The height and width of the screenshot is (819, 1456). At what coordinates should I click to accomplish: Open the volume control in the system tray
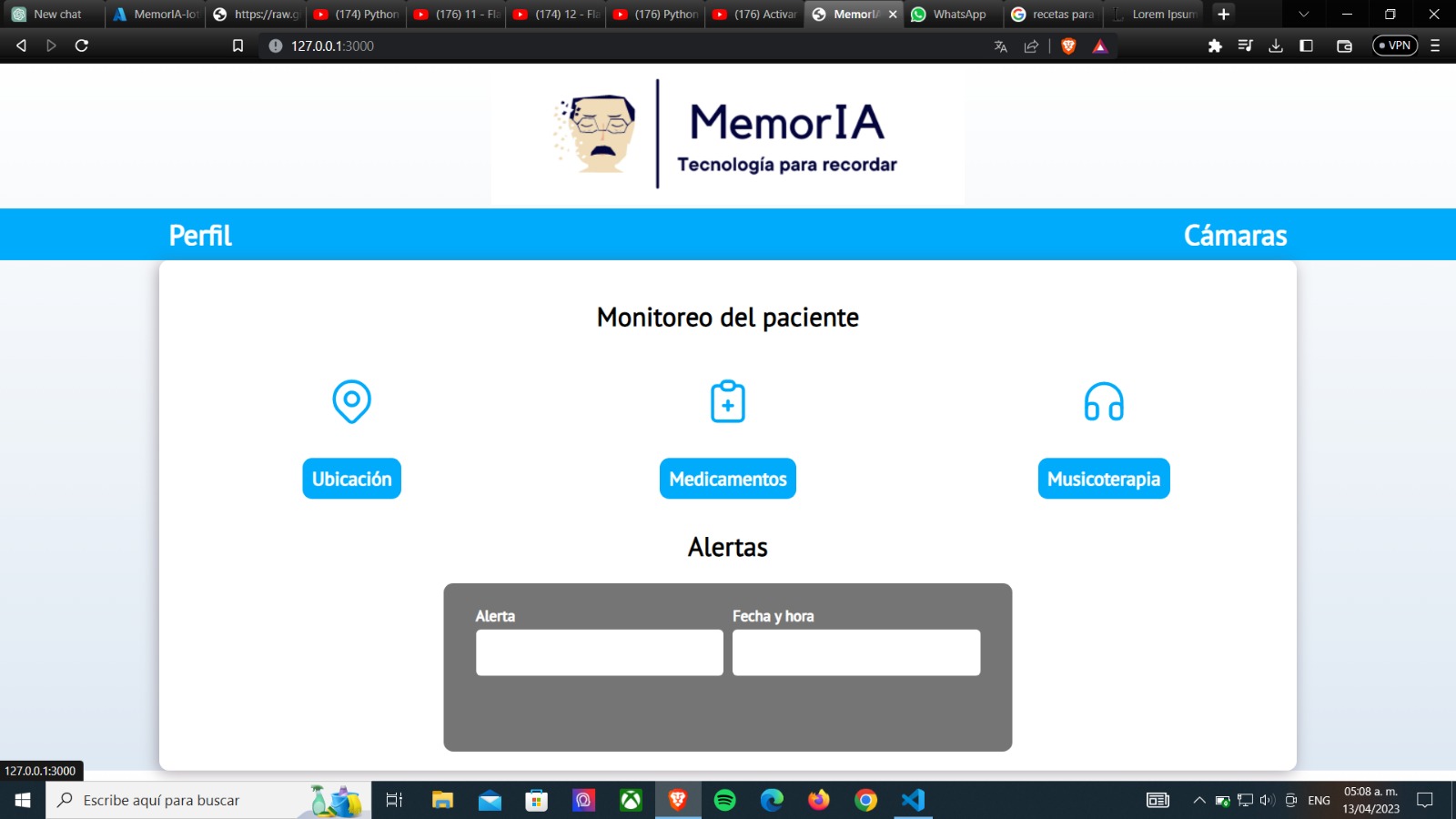tap(1267, 800)
